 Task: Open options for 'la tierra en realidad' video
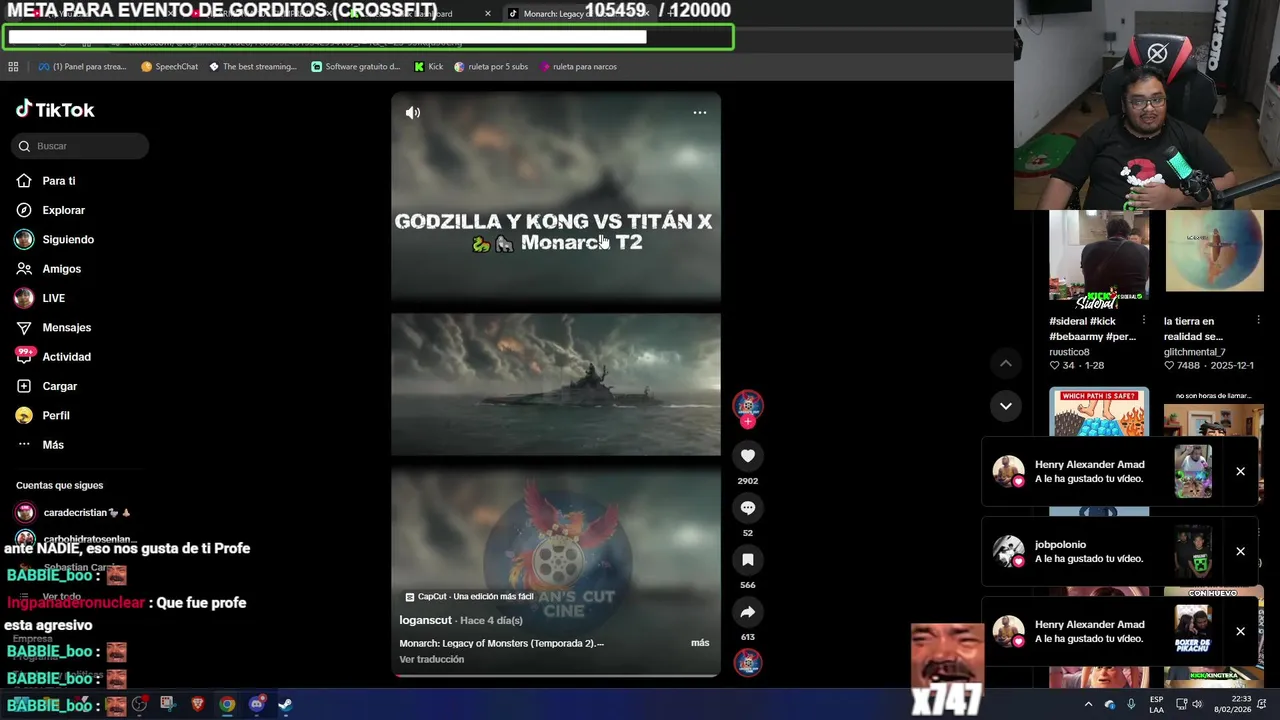pyautogui.click(x=1258, y=321)
